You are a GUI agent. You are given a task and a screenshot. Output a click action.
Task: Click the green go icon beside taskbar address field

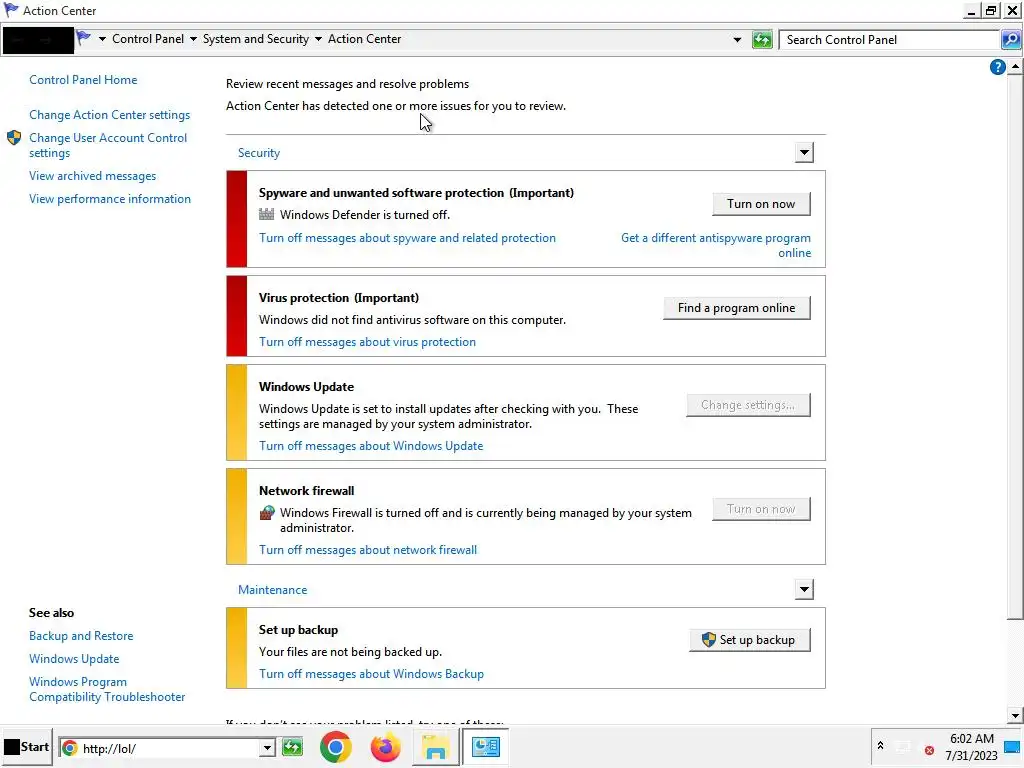tap(292, 747)
